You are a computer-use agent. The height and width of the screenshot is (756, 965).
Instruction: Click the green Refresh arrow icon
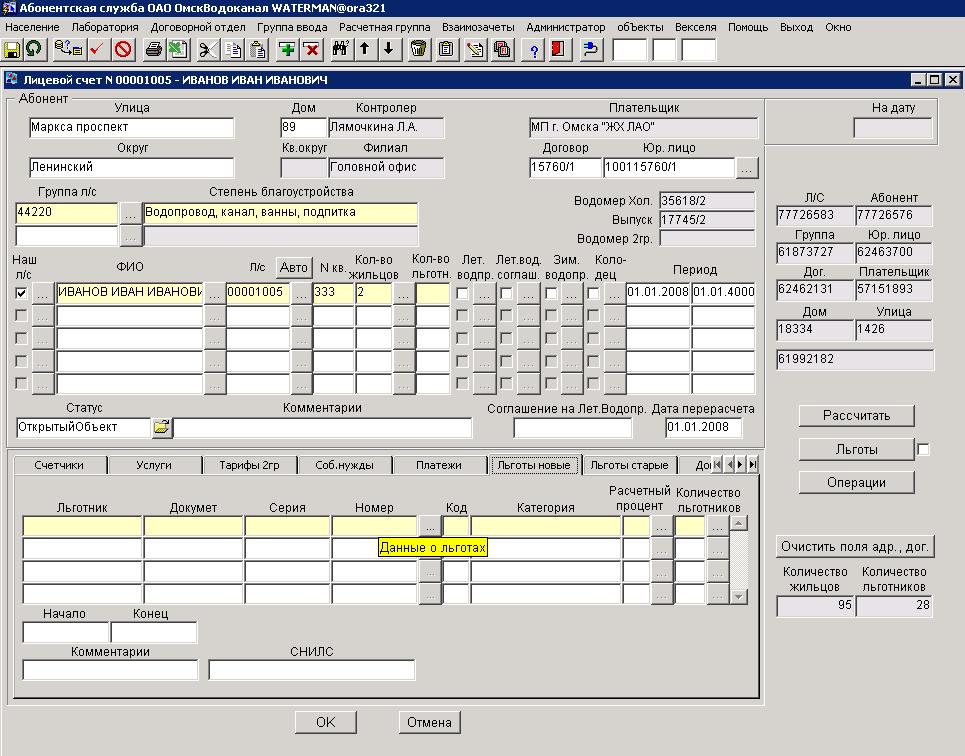click(x=34, y=49)
